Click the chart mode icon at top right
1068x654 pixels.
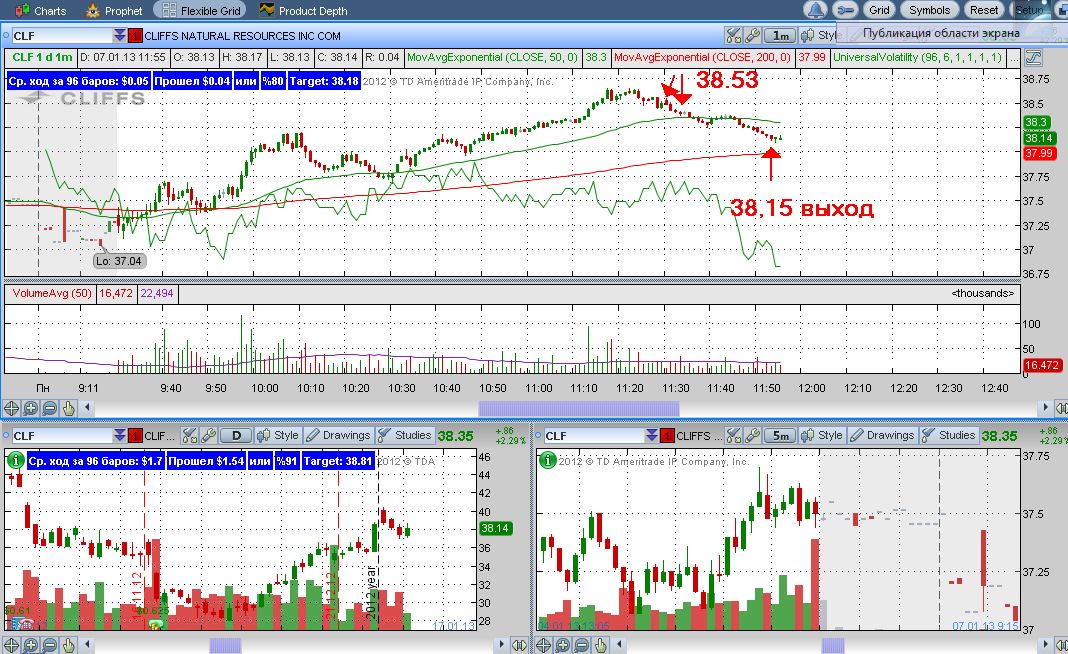pyautogui.click(x=1033, y=58)
